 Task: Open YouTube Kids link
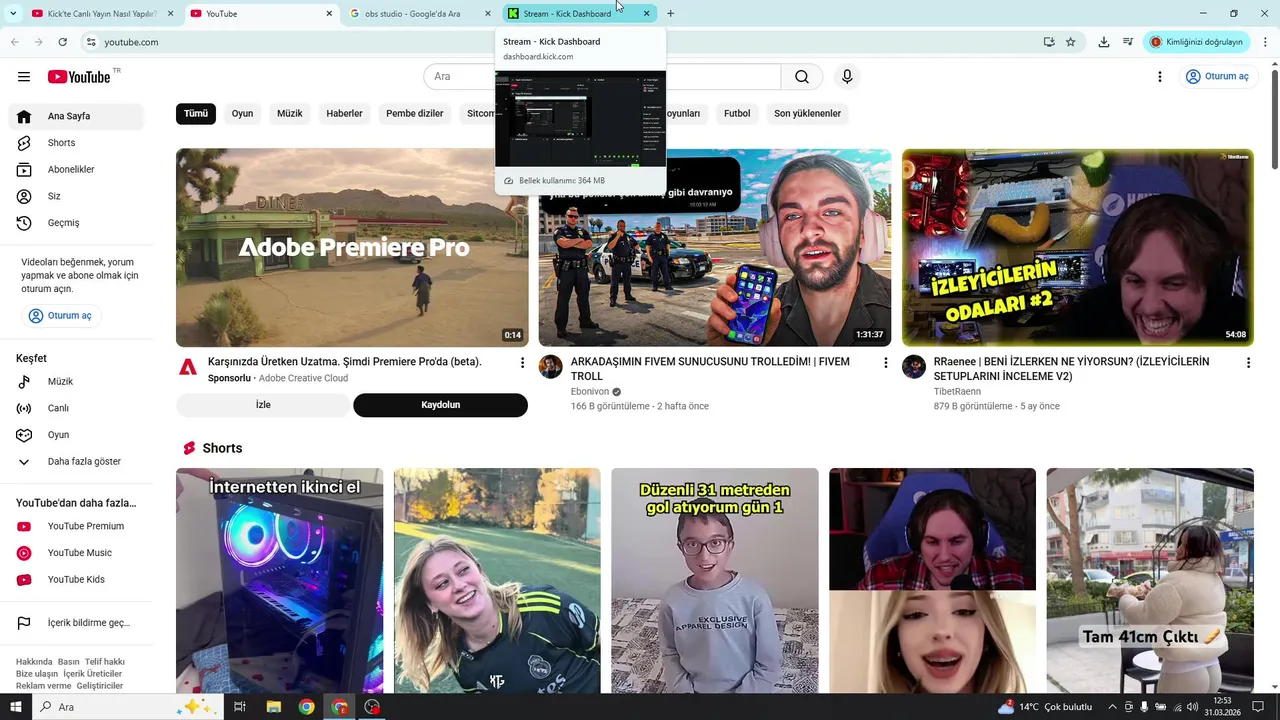pos(76,580)
